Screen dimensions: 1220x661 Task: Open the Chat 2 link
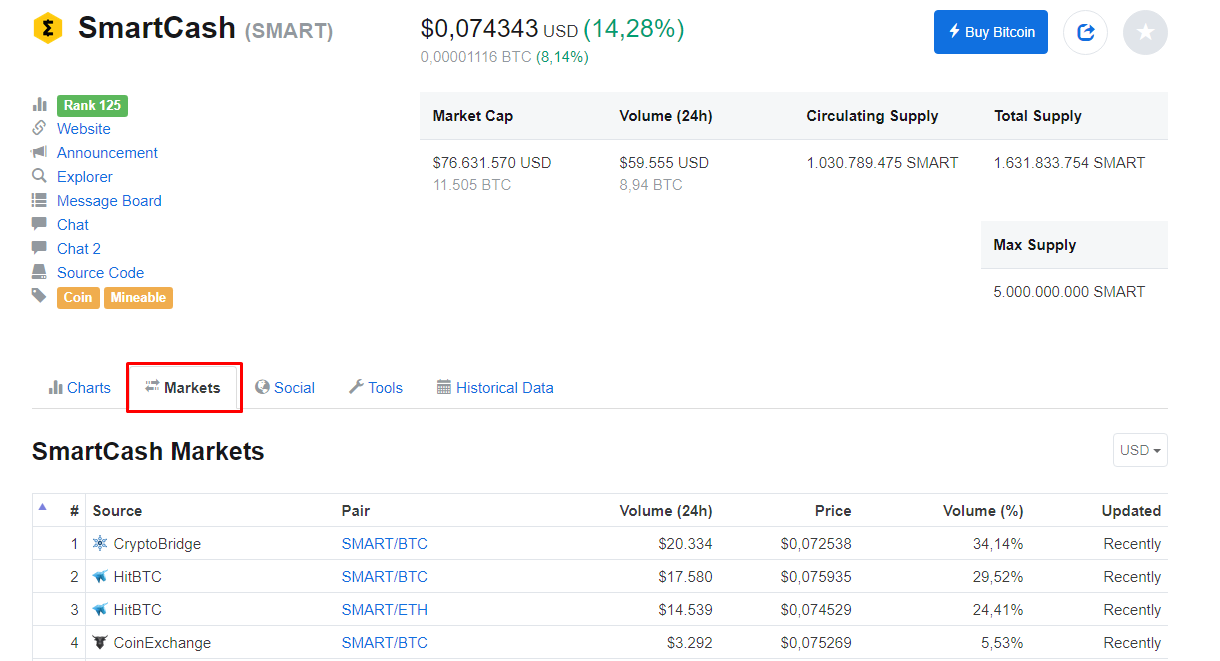point(79,249)
